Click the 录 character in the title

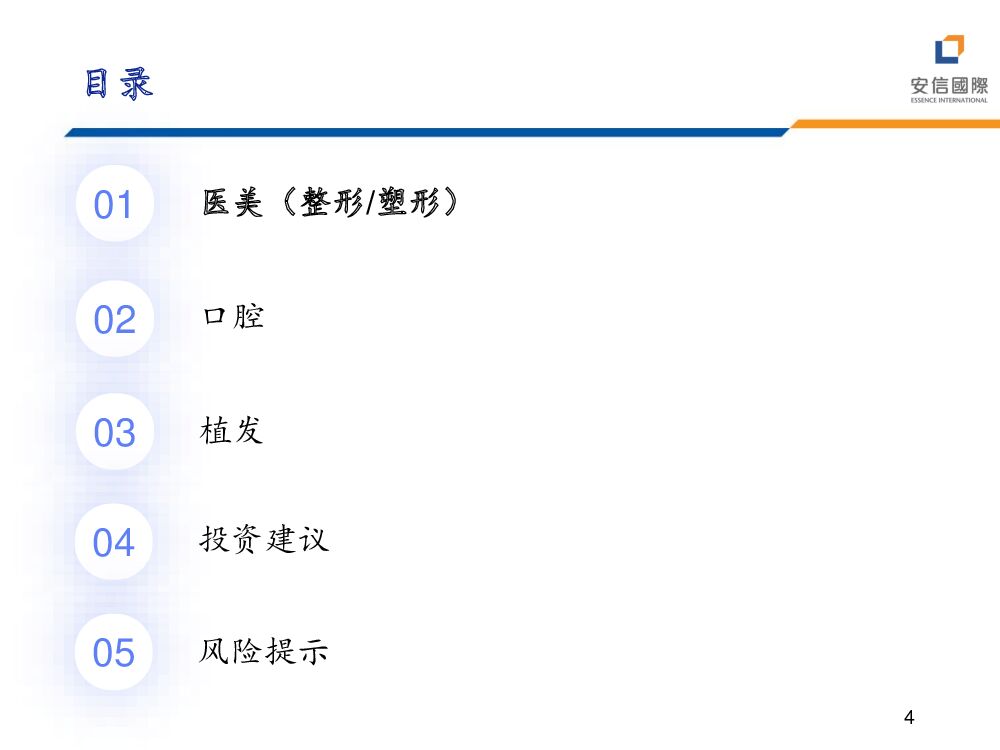point(137,84)
